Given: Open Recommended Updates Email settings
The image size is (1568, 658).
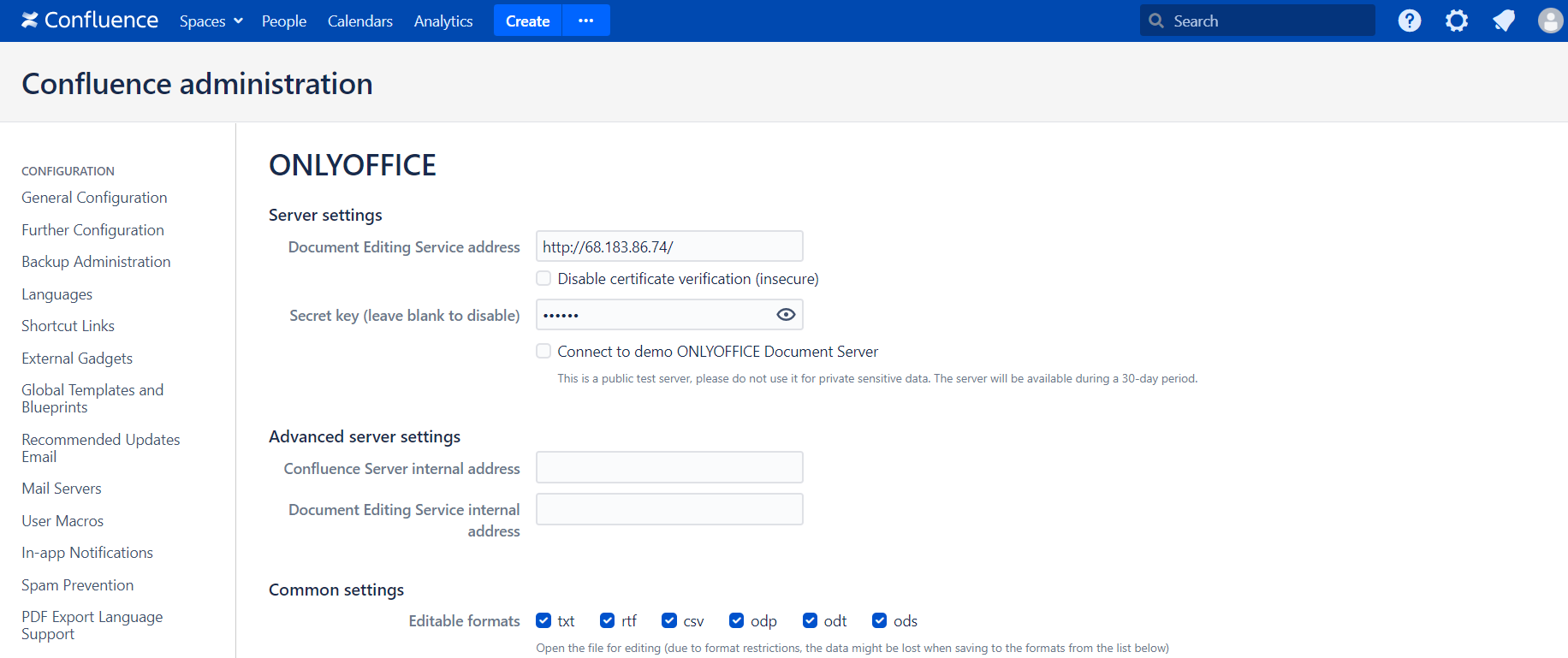Looking at the screenshot, I should (101, 448).
